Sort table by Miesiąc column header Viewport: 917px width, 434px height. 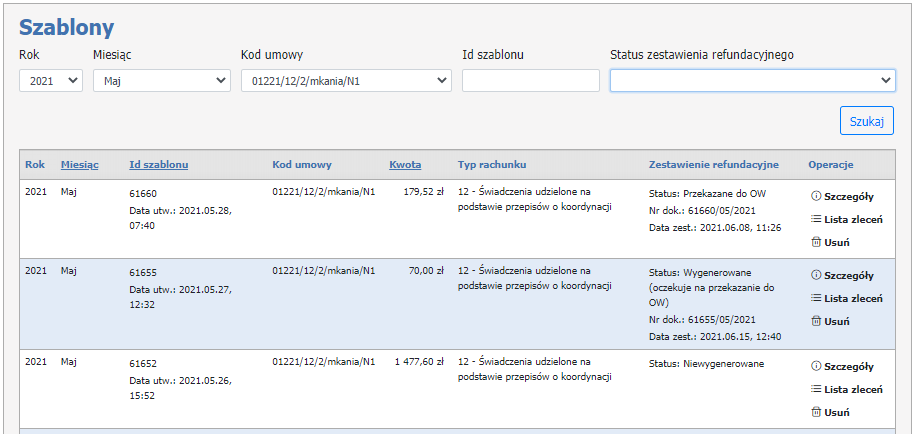point(79,165)
